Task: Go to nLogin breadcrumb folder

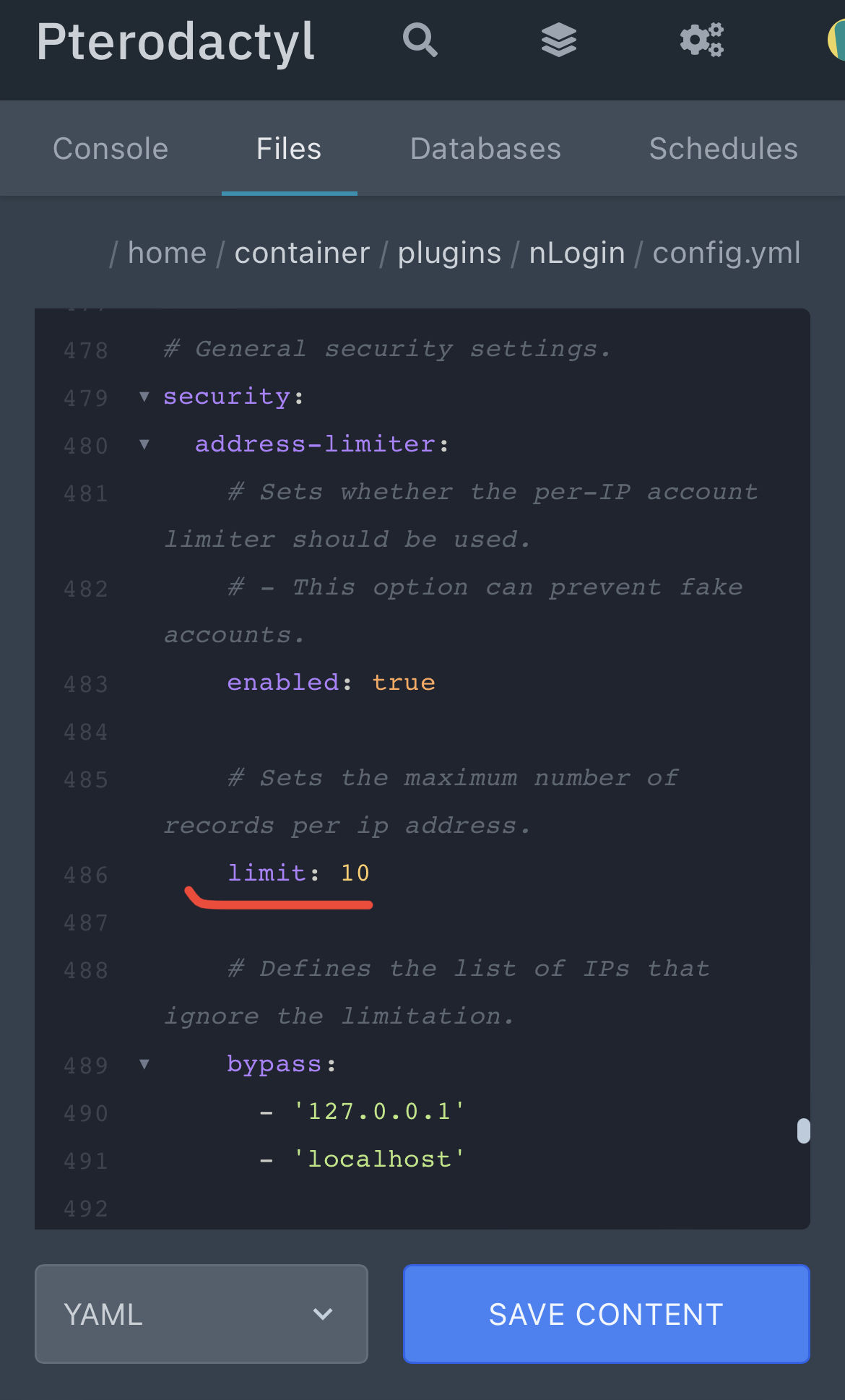Action: point(576,254)
